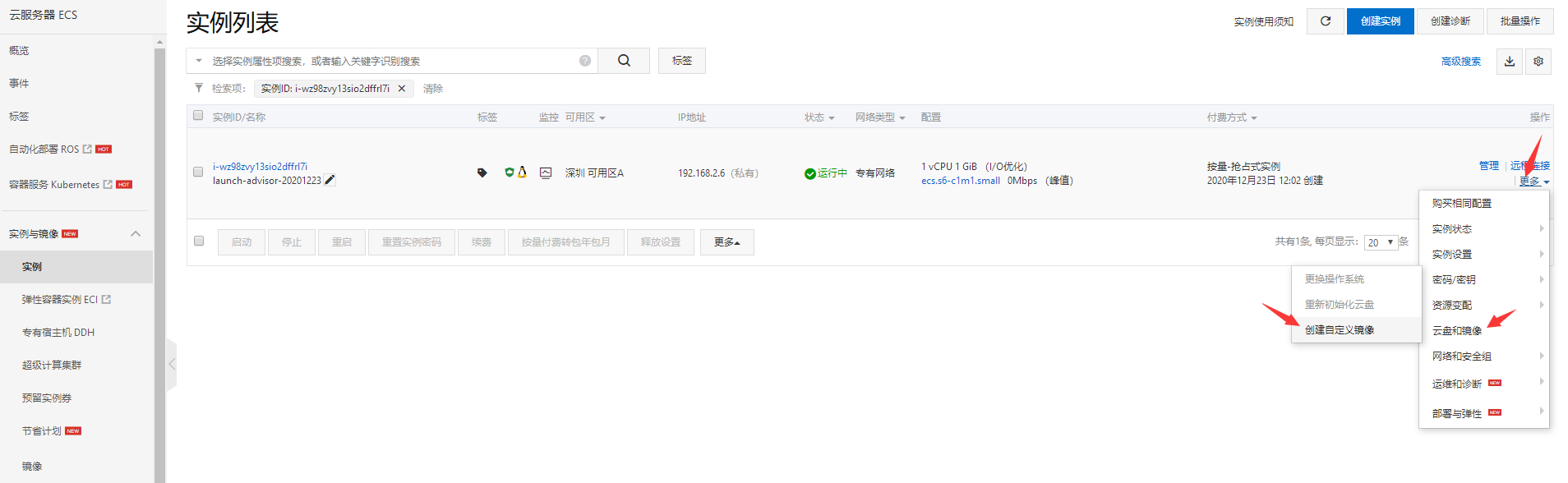Click the magnifier search button

624,61
